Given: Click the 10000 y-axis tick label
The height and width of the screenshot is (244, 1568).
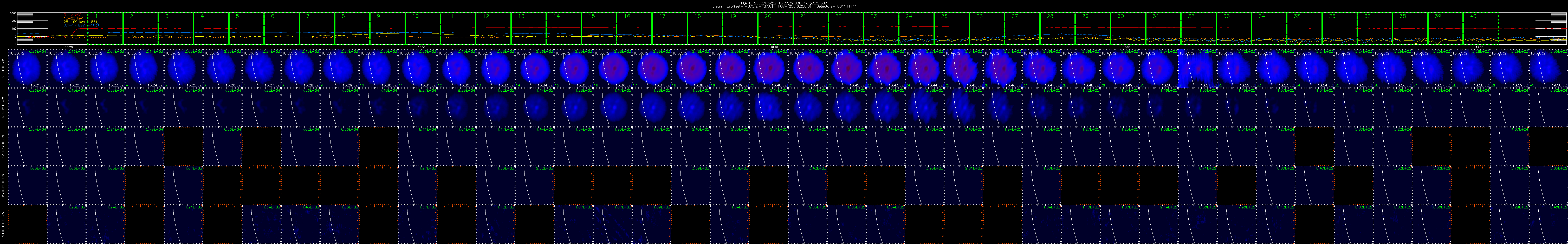Looking at the screenshot, I should click(x=12, y=13).
